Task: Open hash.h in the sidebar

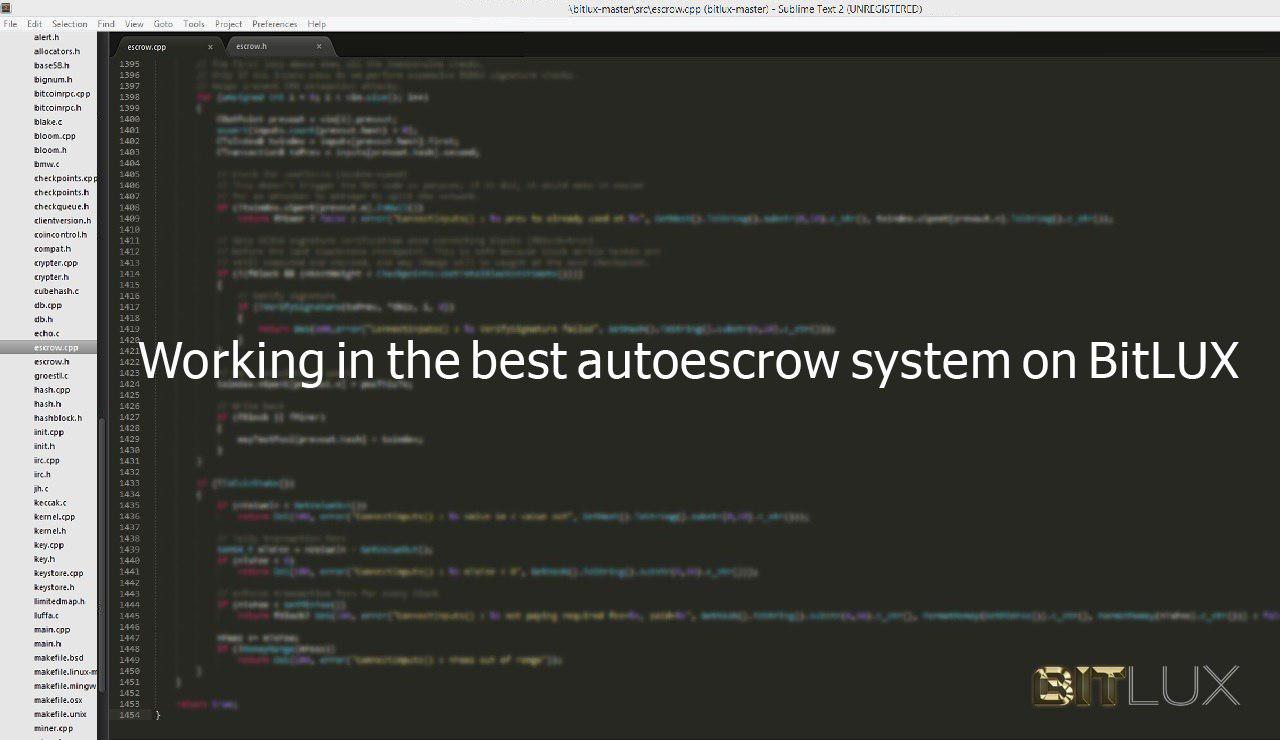Action: [48, 404]
